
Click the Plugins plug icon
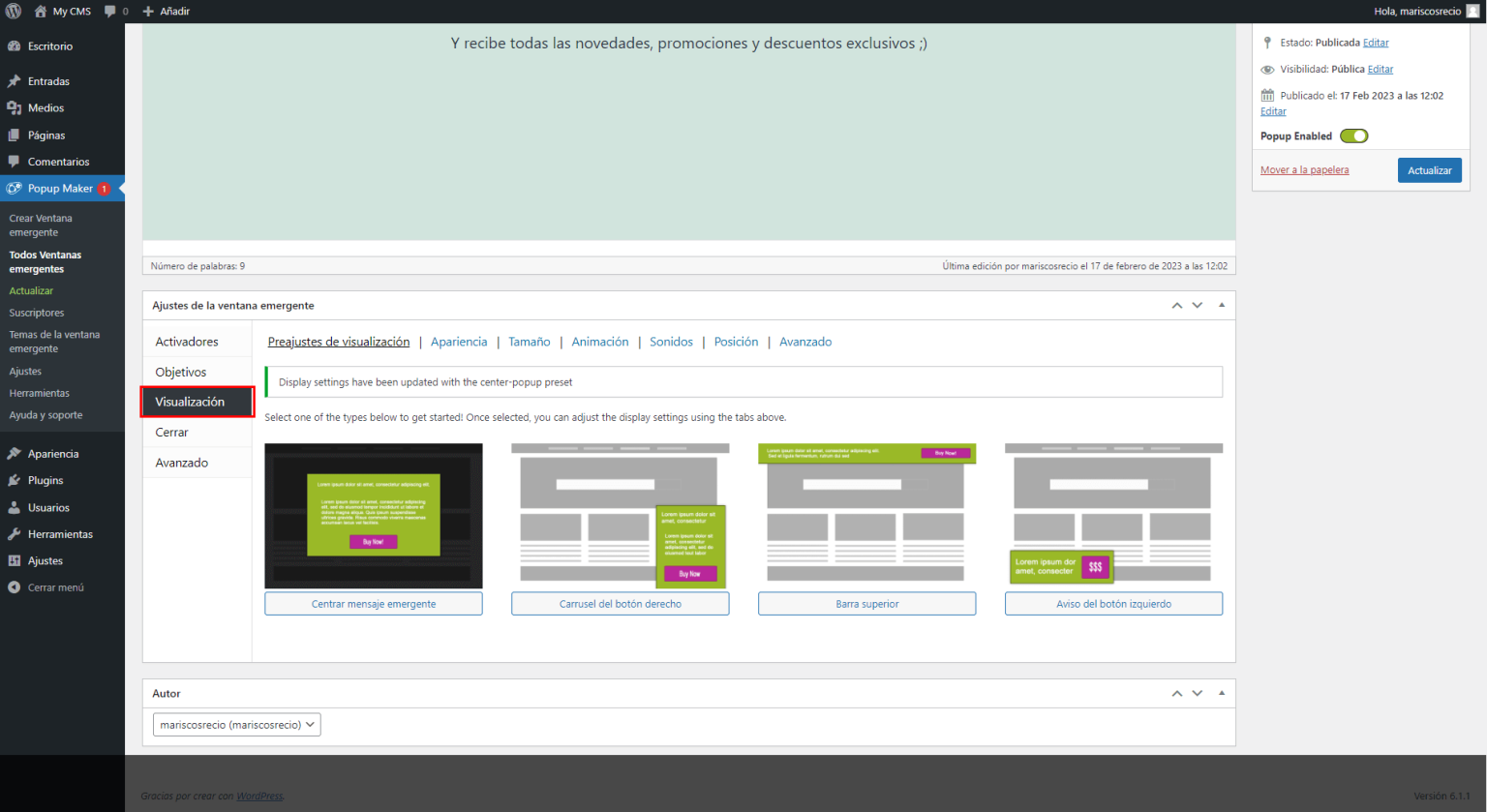15,480
